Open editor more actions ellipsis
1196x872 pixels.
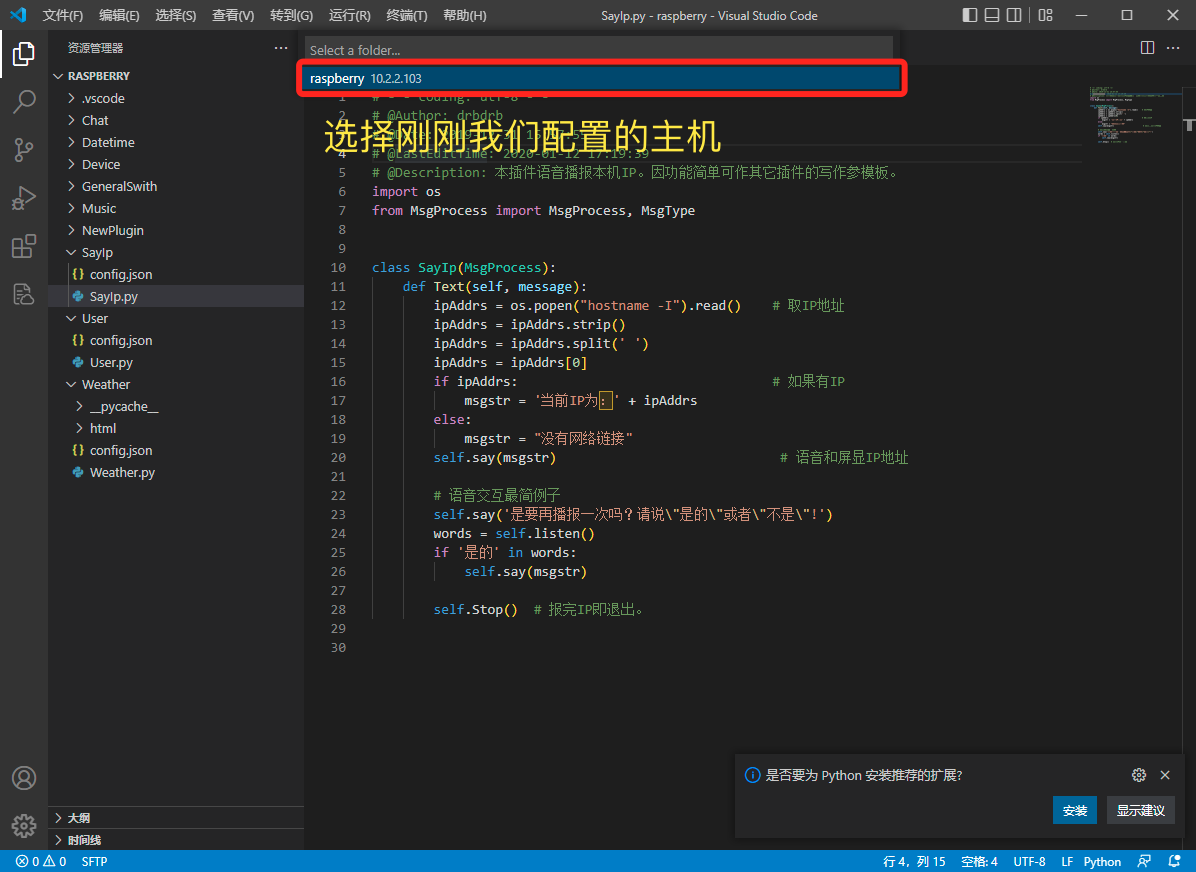[x=1173, y=47]
